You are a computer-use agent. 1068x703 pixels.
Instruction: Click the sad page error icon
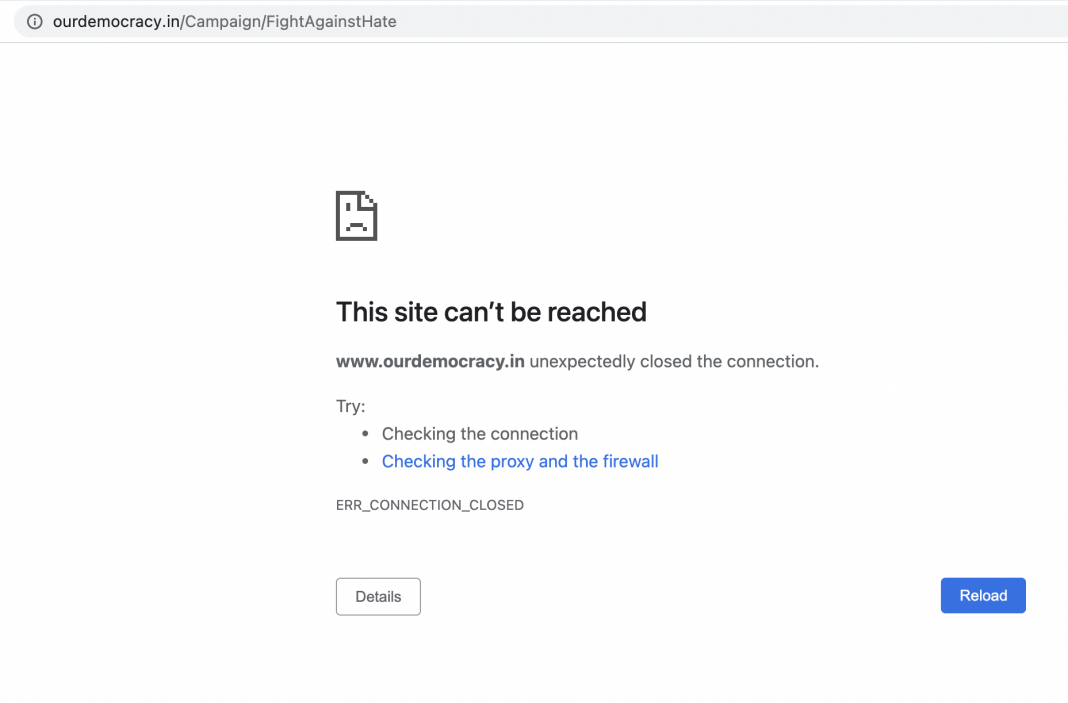356,215
